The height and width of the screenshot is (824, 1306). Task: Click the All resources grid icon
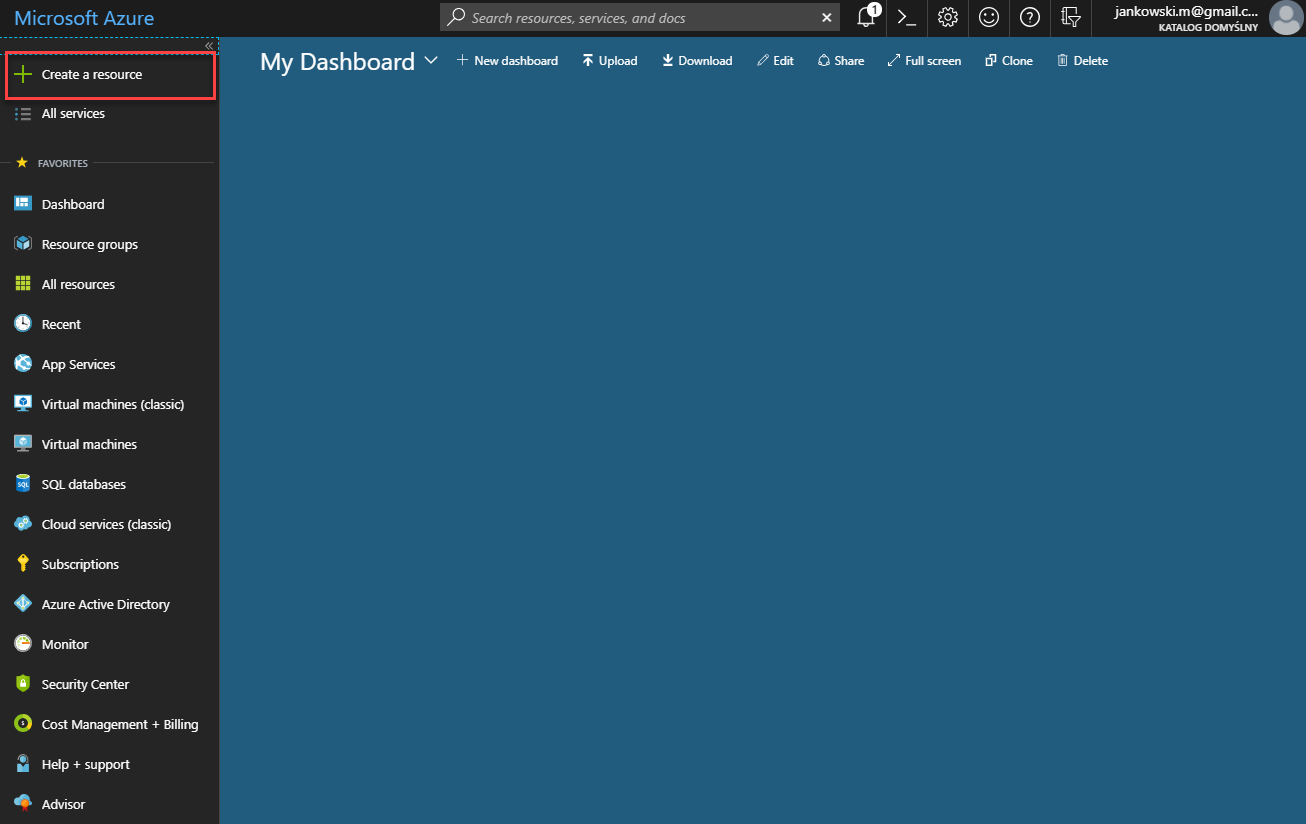pos(23,284)
